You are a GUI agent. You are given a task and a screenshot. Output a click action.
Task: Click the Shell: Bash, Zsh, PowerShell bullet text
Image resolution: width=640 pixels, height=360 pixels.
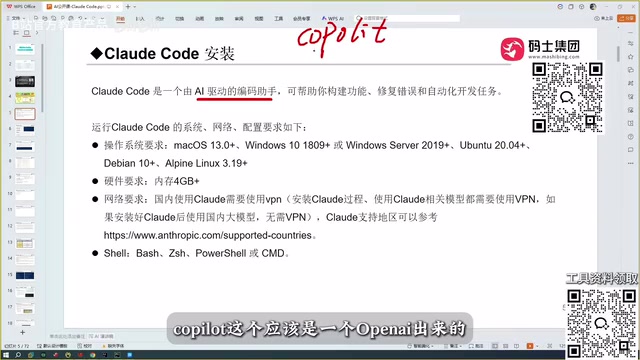click(196, 253)
